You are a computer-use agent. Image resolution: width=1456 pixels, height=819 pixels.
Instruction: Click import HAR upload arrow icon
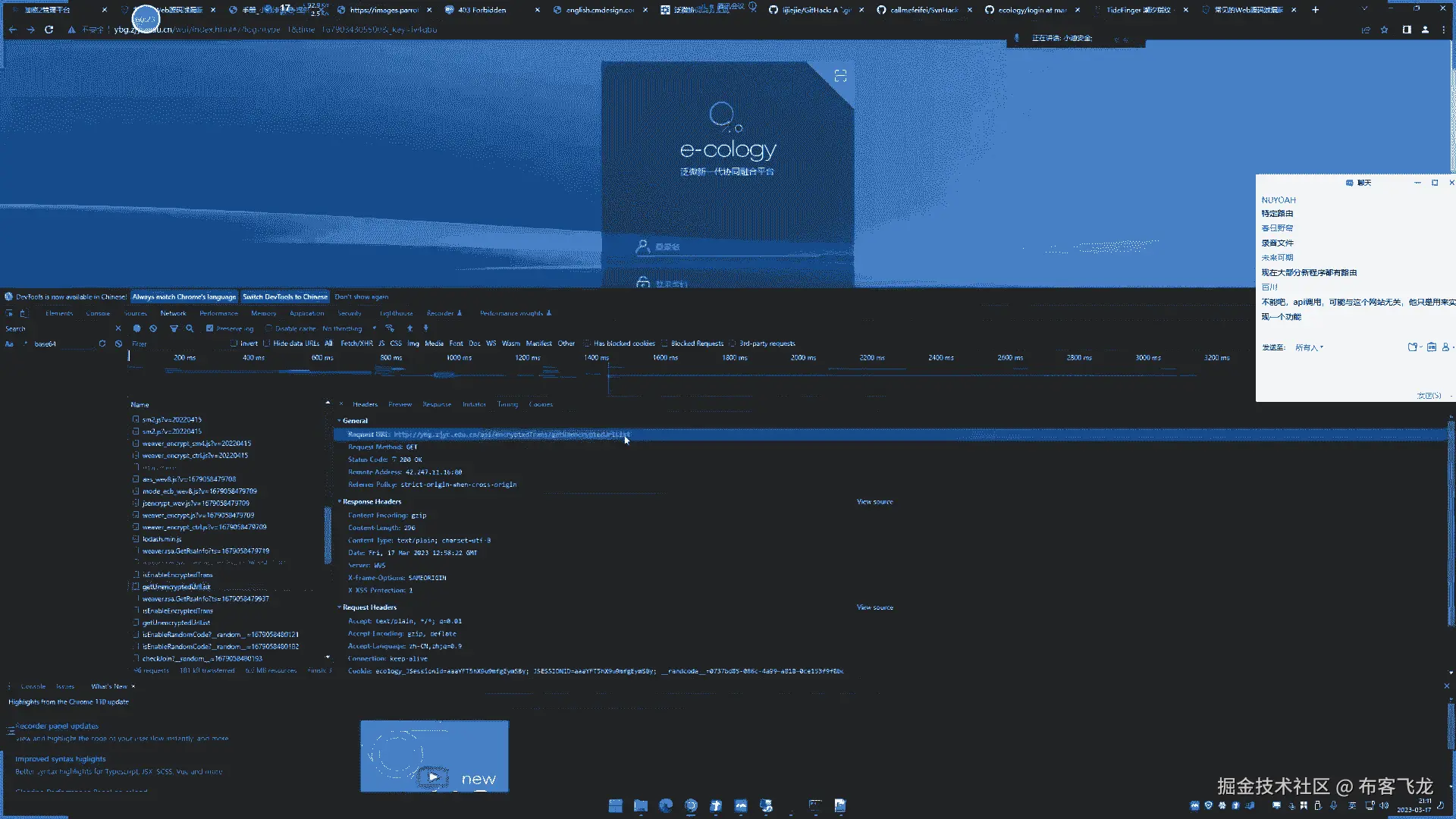point(409,328)
